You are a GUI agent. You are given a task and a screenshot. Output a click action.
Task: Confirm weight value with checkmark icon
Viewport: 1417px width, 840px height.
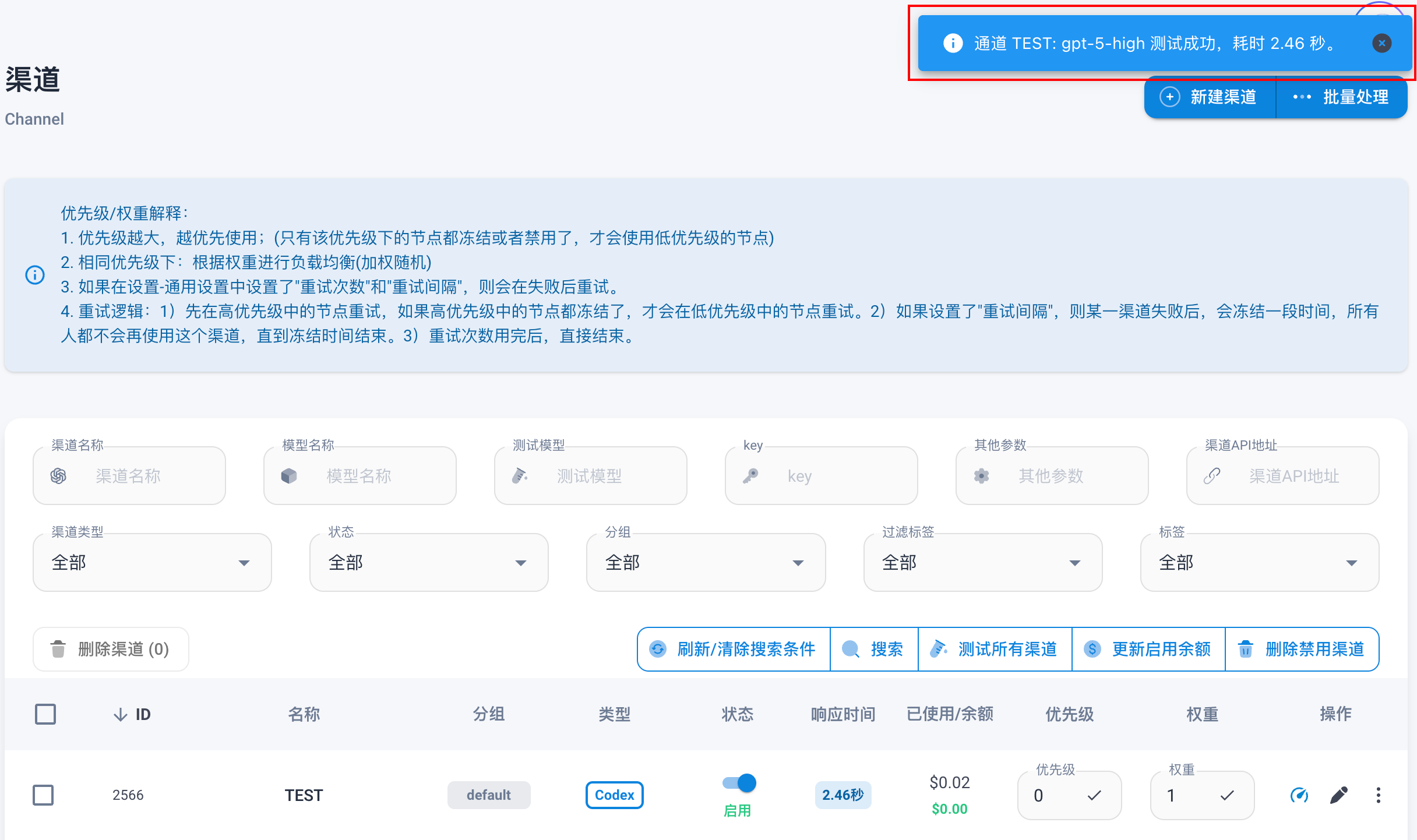(1227, 795)
